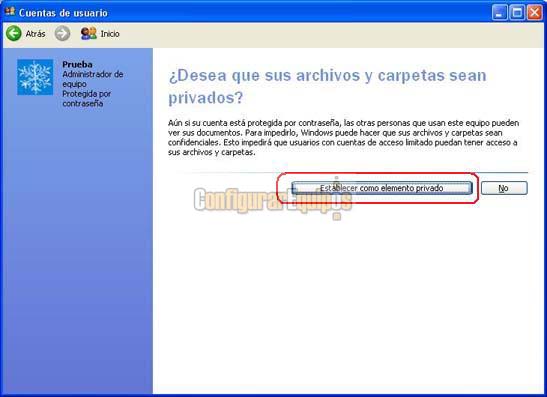Choose the "No" button
Image resolution: width=547 pixels, height=397 pixels.
504,188
